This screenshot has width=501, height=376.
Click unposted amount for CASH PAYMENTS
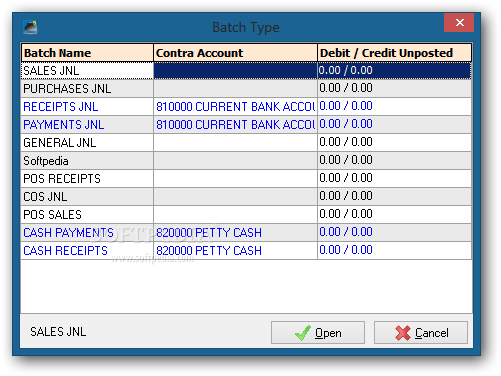click(x=395, y=233)
